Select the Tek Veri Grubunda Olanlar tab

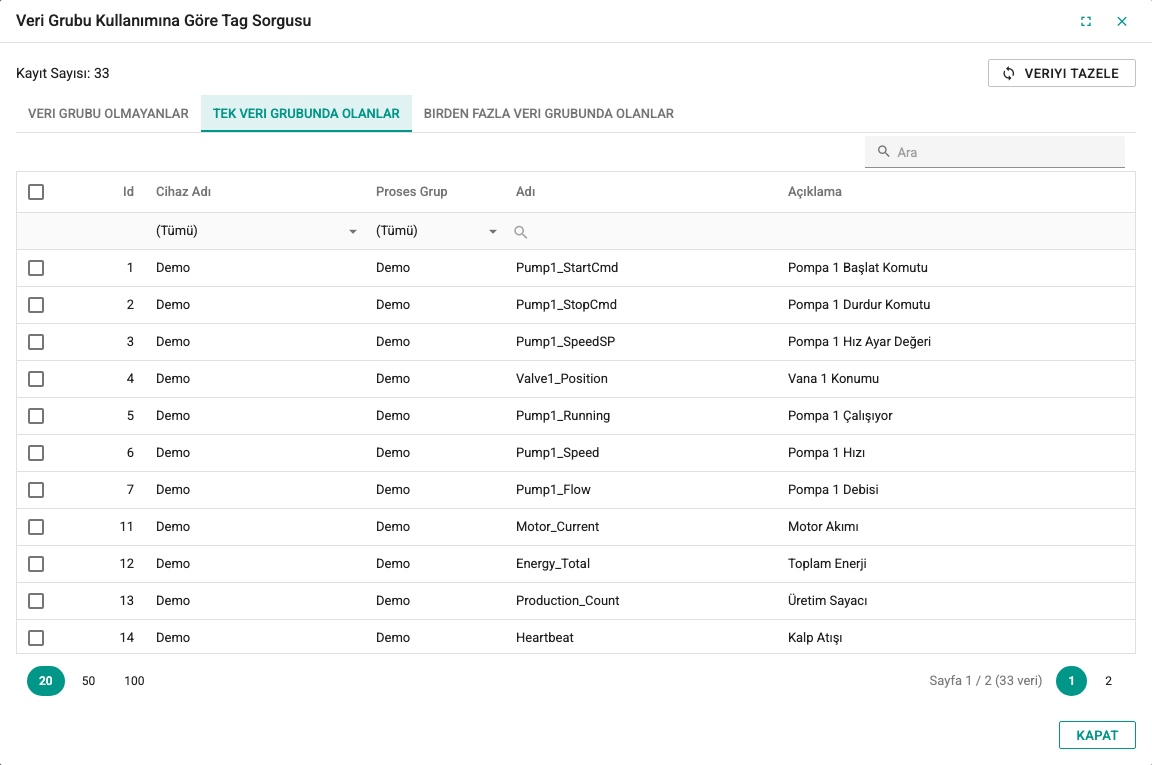coord(306,114)
